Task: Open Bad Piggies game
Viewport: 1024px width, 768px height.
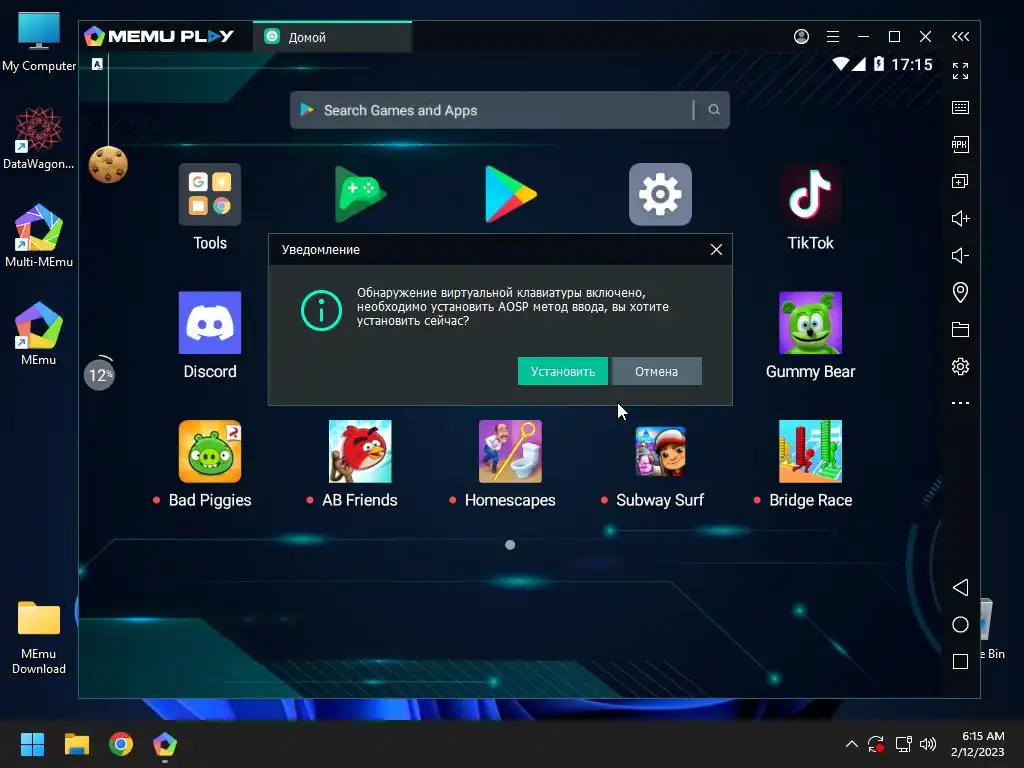Action: [x=210, y=451]
